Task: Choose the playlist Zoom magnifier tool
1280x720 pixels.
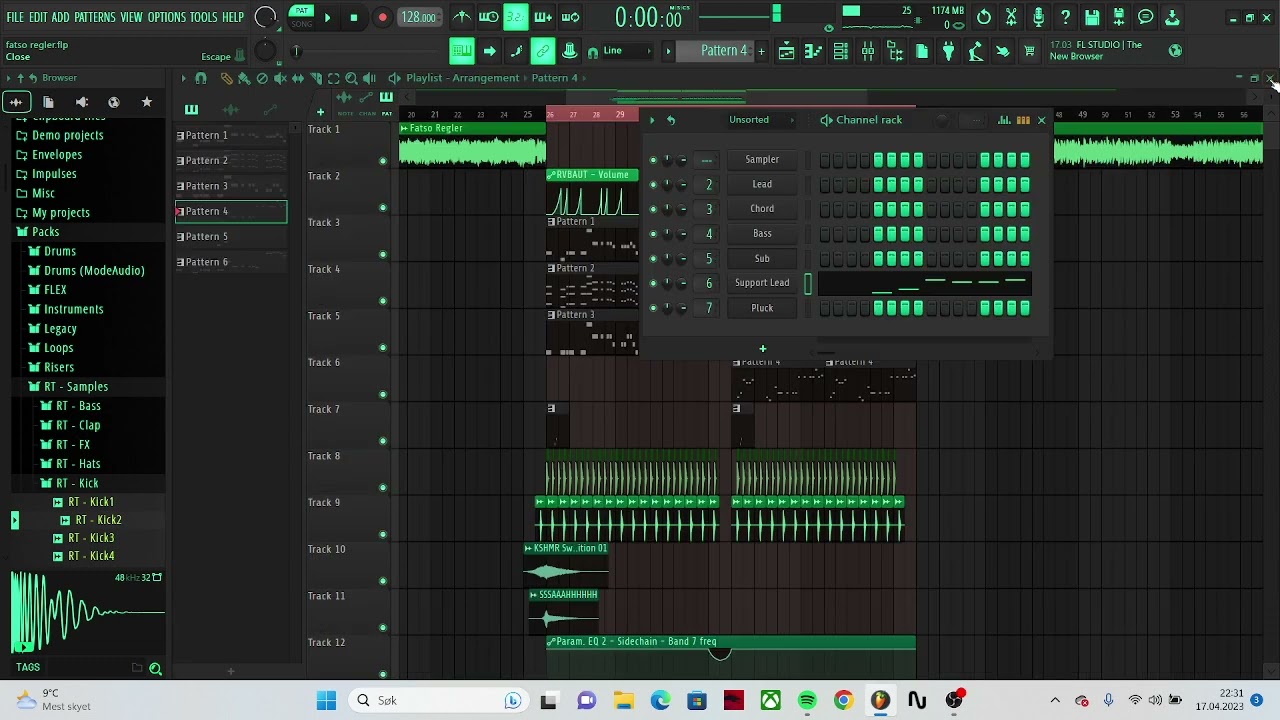Action: 351,78
